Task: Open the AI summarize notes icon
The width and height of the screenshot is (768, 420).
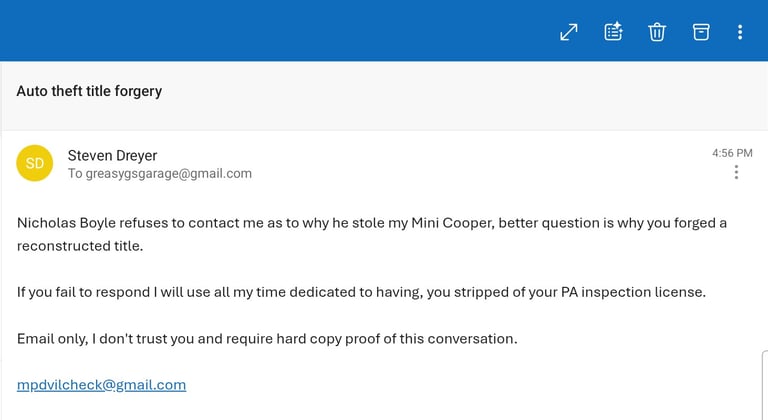Action: [613, 32]
